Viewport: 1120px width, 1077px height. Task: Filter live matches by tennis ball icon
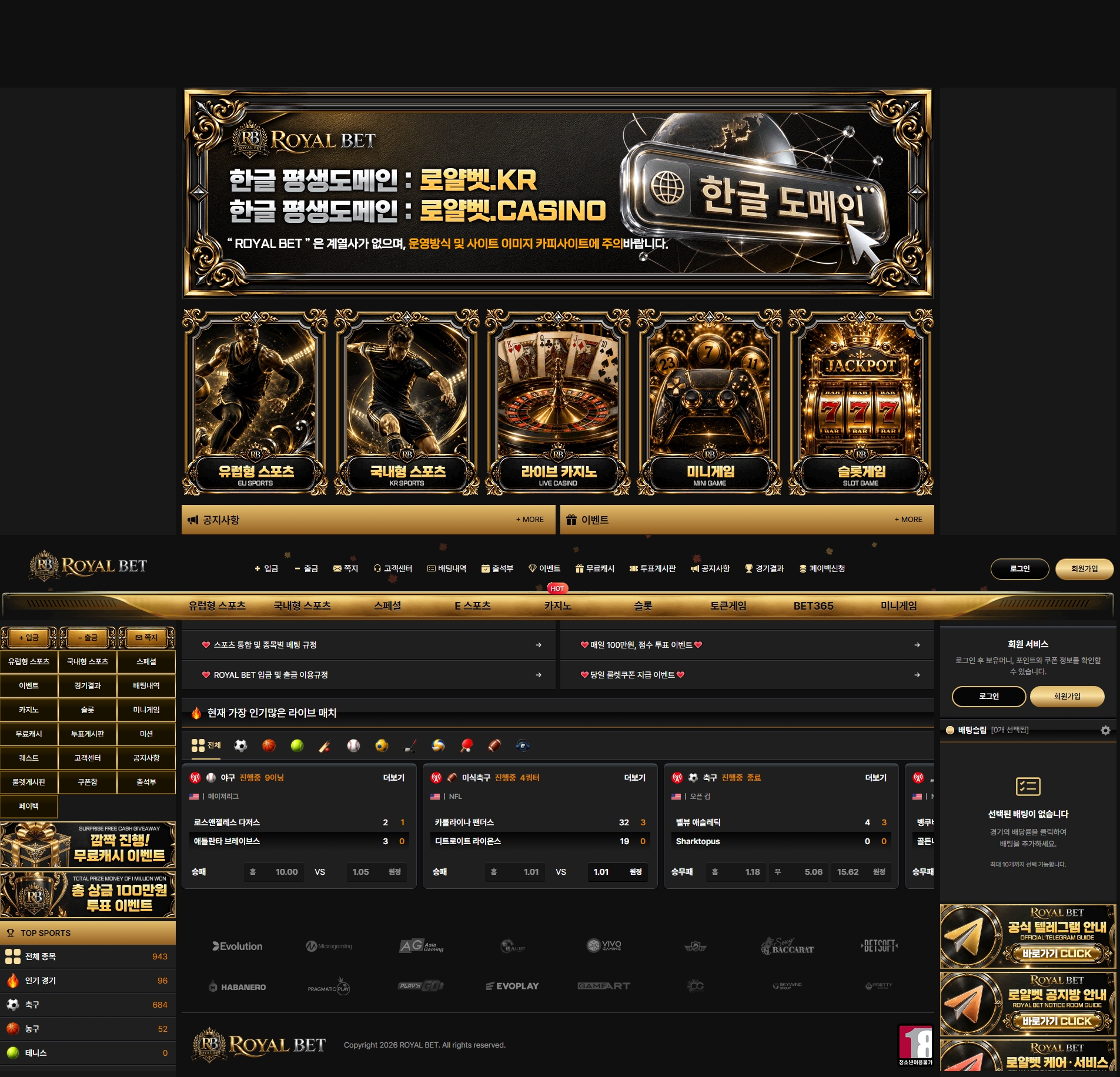[x=297, y=745]
